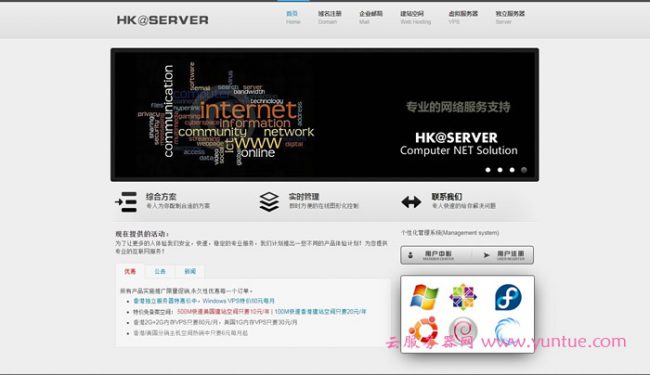
Task: Click the HK@SERVER logo in the header
Action: [162, 20]
